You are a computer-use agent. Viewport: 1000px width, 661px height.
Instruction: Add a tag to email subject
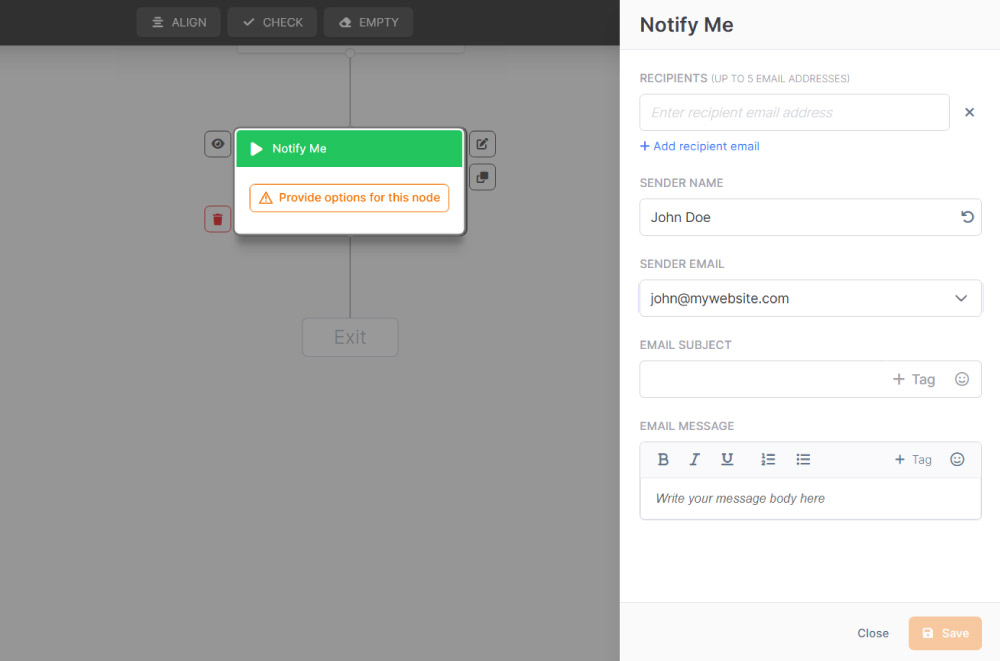tap(914, 379)
